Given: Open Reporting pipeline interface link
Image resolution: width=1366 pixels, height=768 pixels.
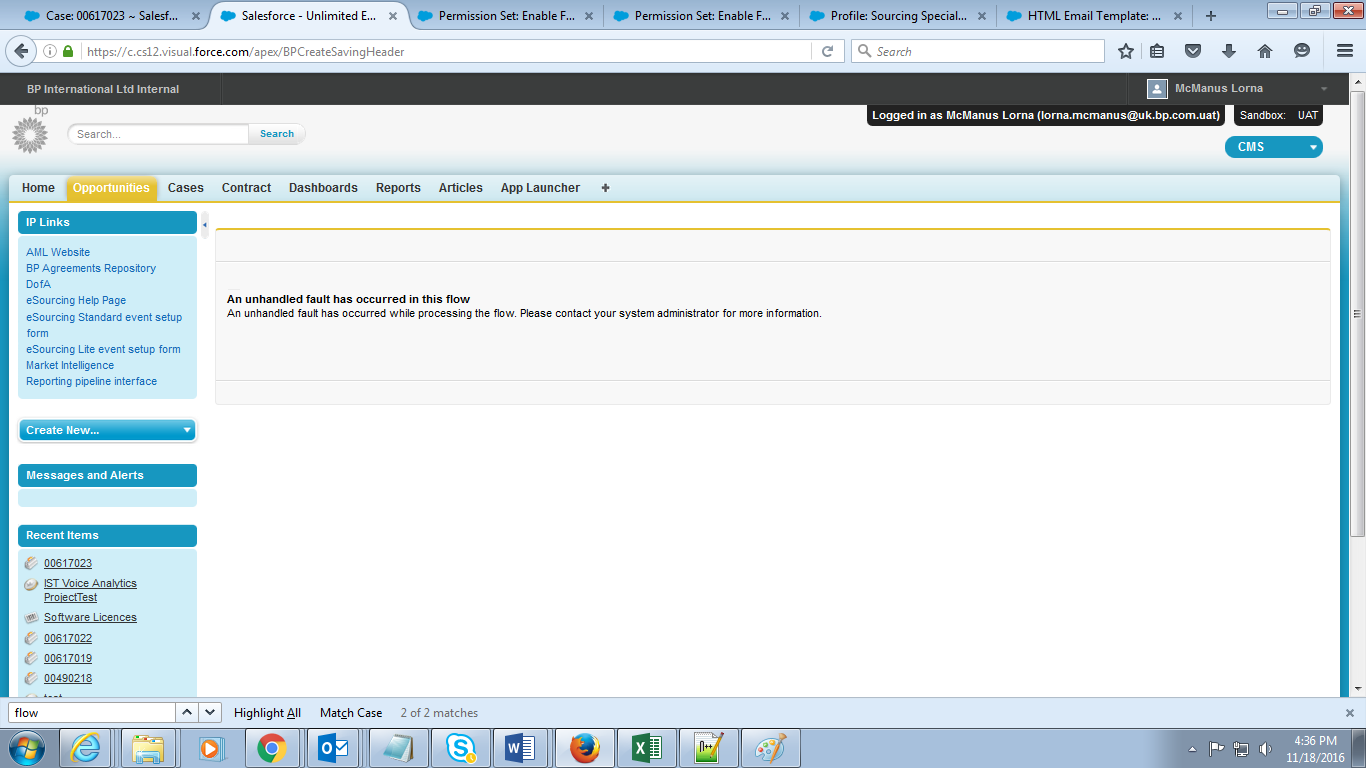Looking at the screenshot, I should click(91, 381).
